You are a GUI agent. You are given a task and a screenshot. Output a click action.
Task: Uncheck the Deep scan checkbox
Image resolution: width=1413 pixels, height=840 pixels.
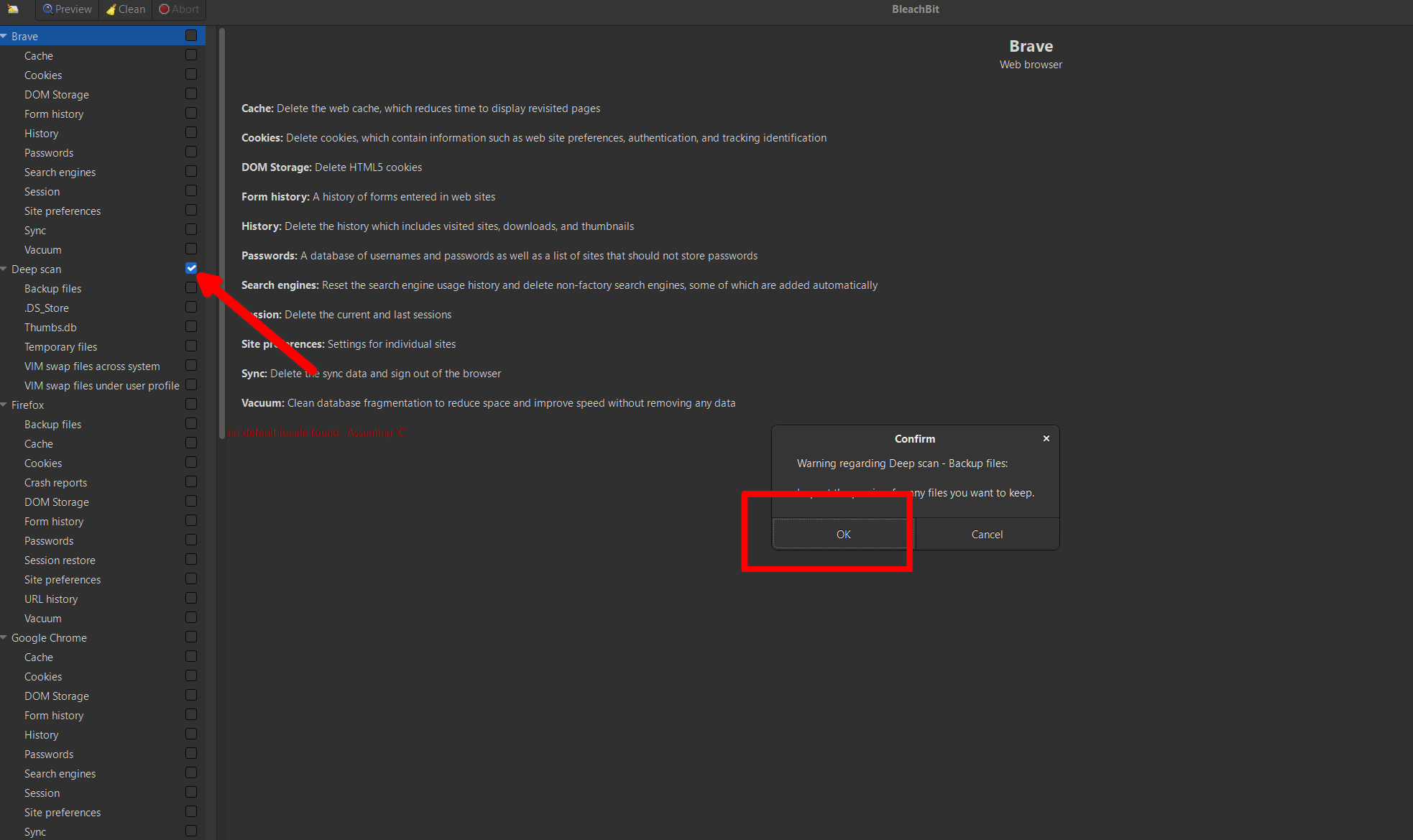190,268
